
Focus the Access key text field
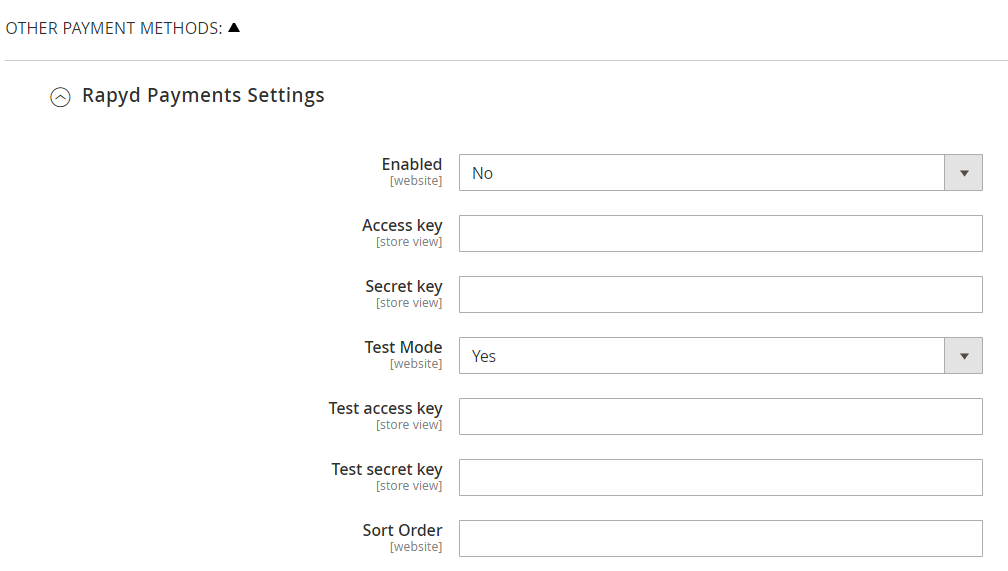[x=720, y=234]
